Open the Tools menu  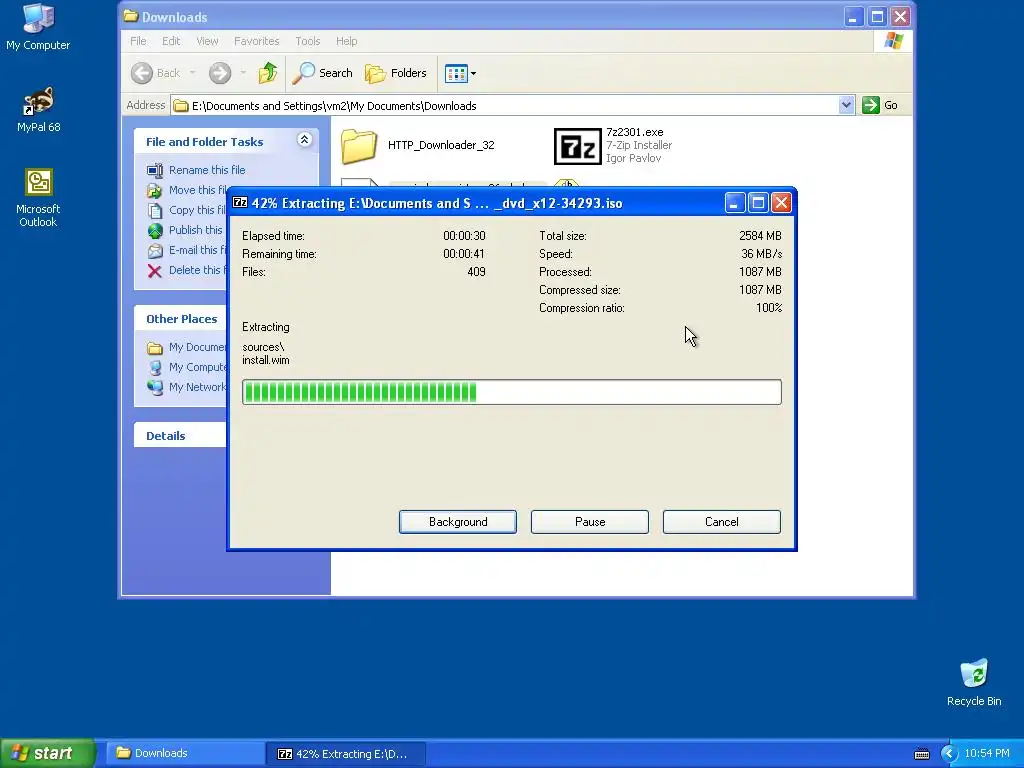[x=308, y=41]
